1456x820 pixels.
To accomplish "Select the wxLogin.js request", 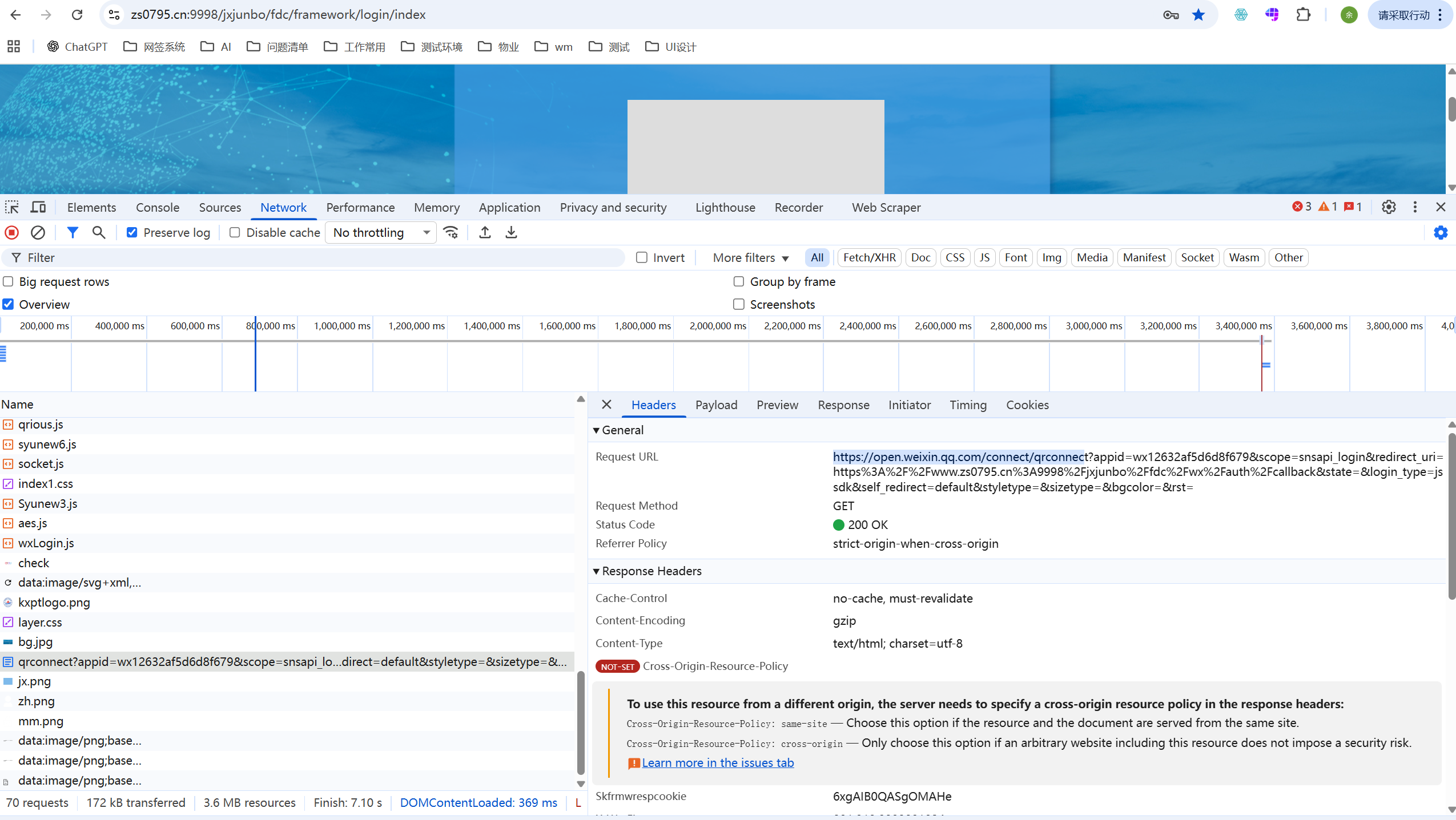I will (x=46, y=543).
